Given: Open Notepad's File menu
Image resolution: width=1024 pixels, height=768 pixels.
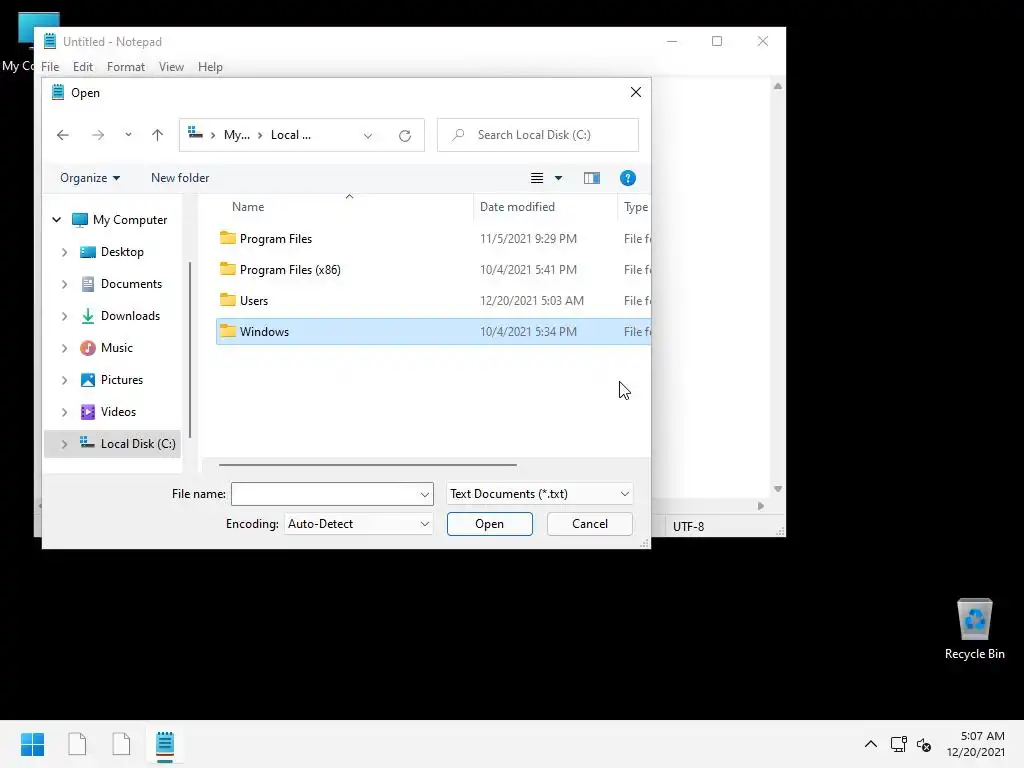Looking at the screenshot, I should pos(50,67).
